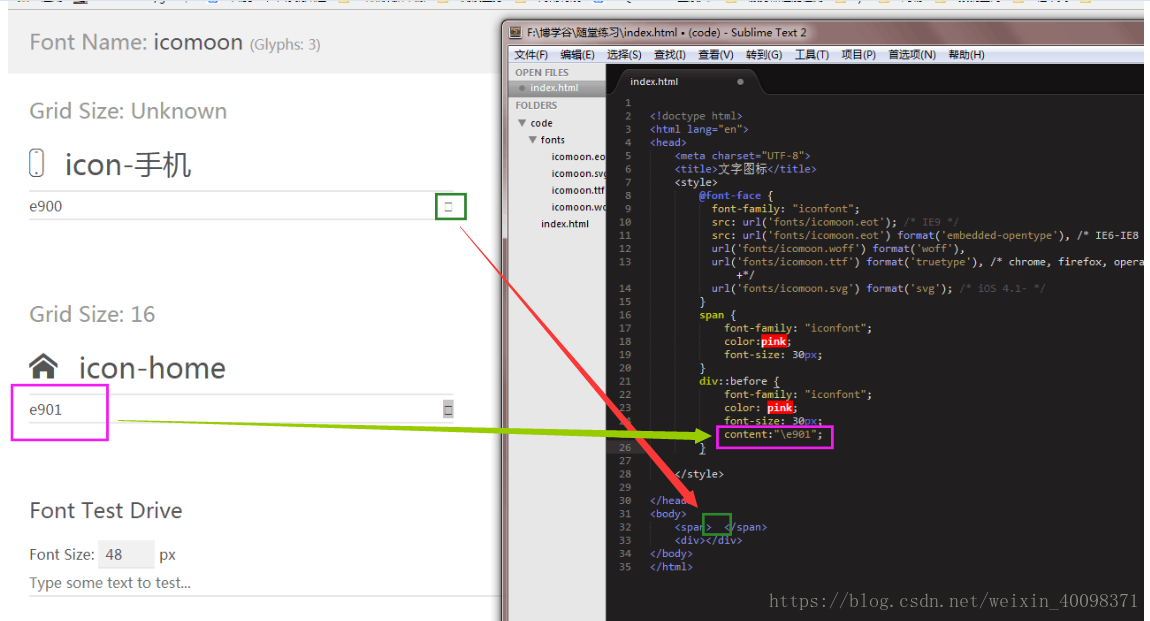Viewport: 1150px width, 621px height.
Task: Open the 编辑(E) menu
Action: pyautogui.click(x=577, y=55)
